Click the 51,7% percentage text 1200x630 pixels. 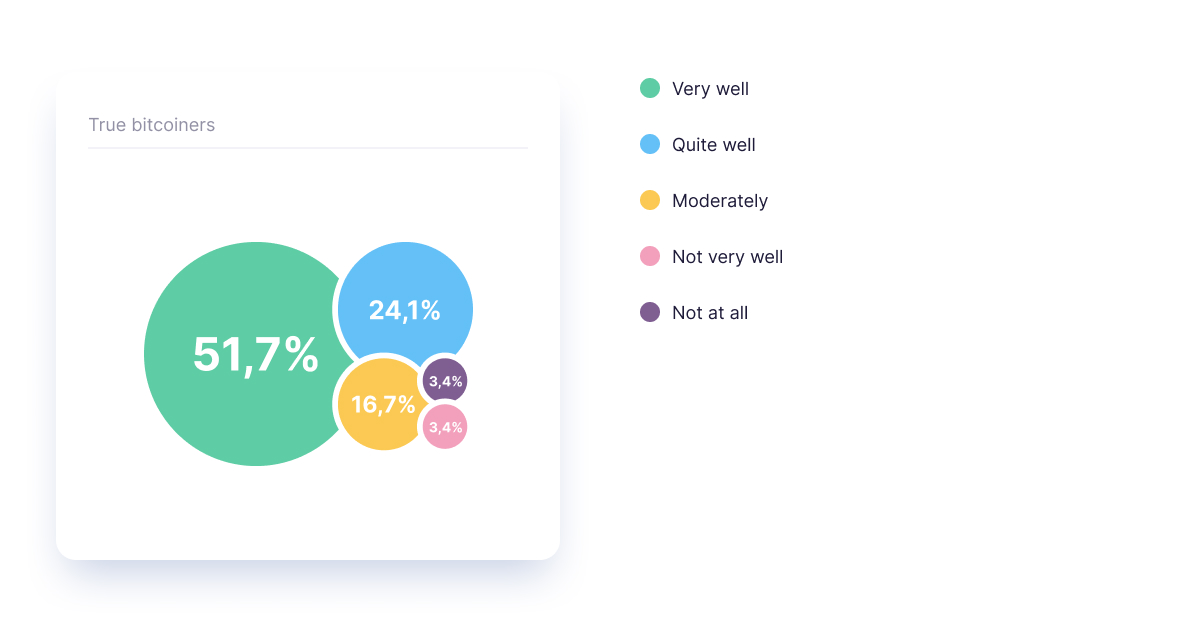pyautogui.click(x=255, y=354)
